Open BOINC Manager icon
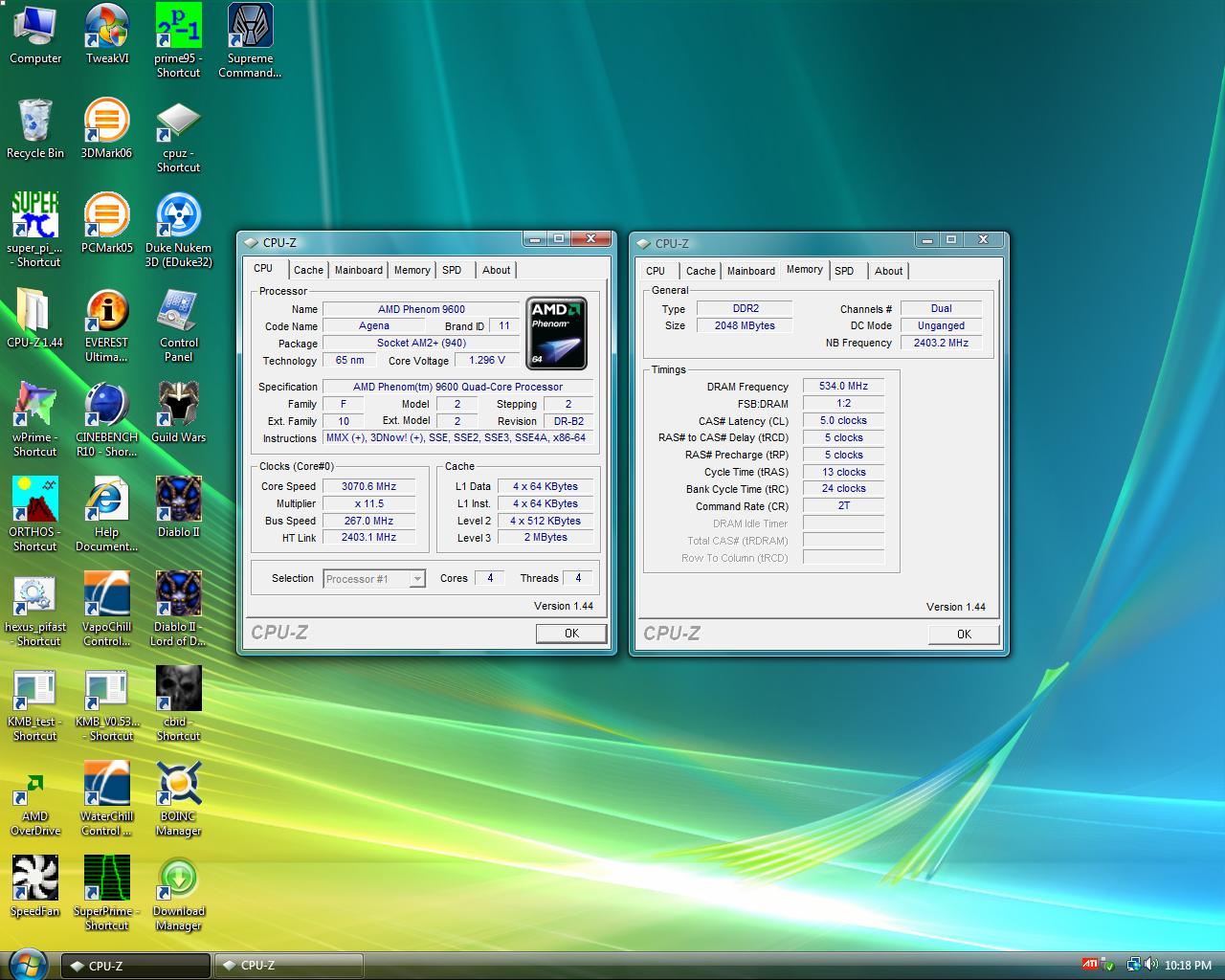This screenshot has height=980, width=1225. click(x=178, y=799)
